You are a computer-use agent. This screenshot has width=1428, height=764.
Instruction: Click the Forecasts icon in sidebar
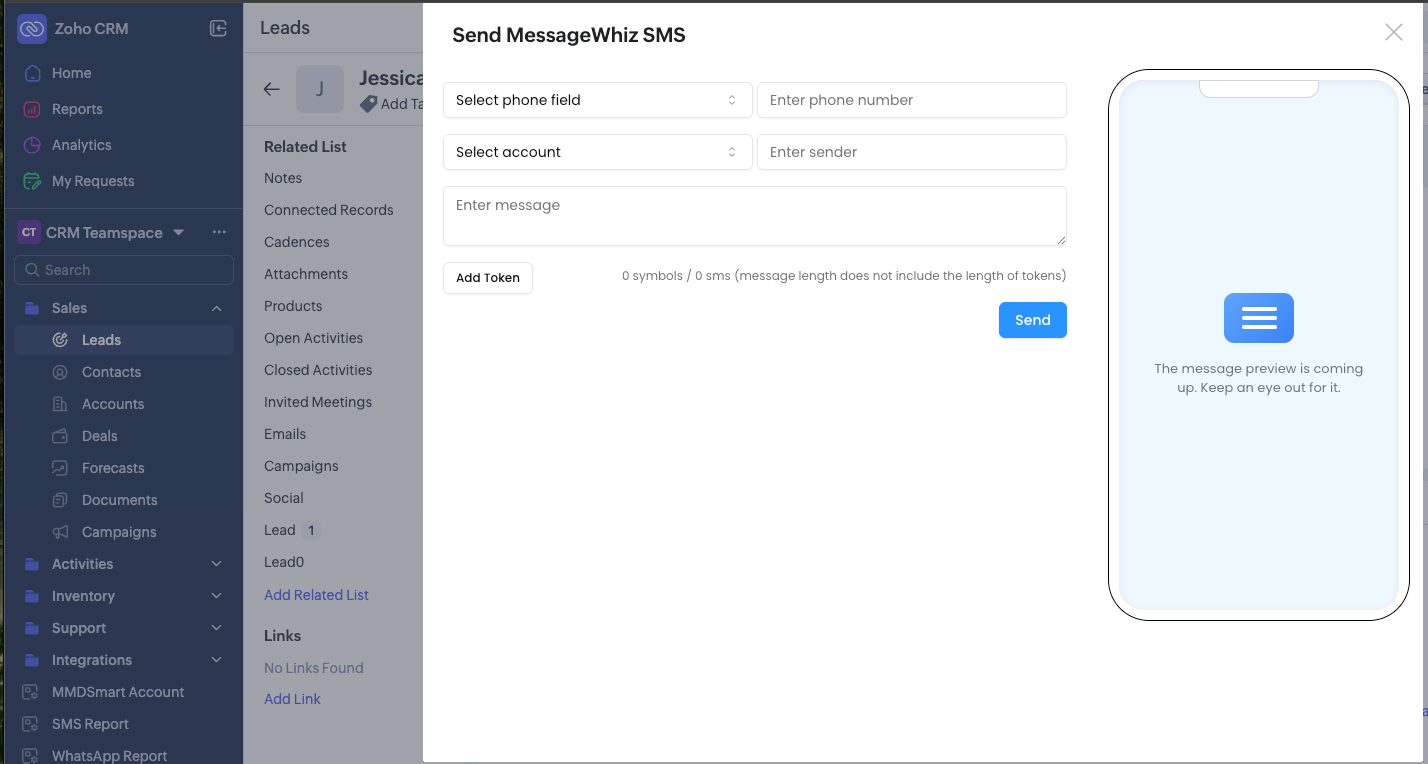(61, 468)
